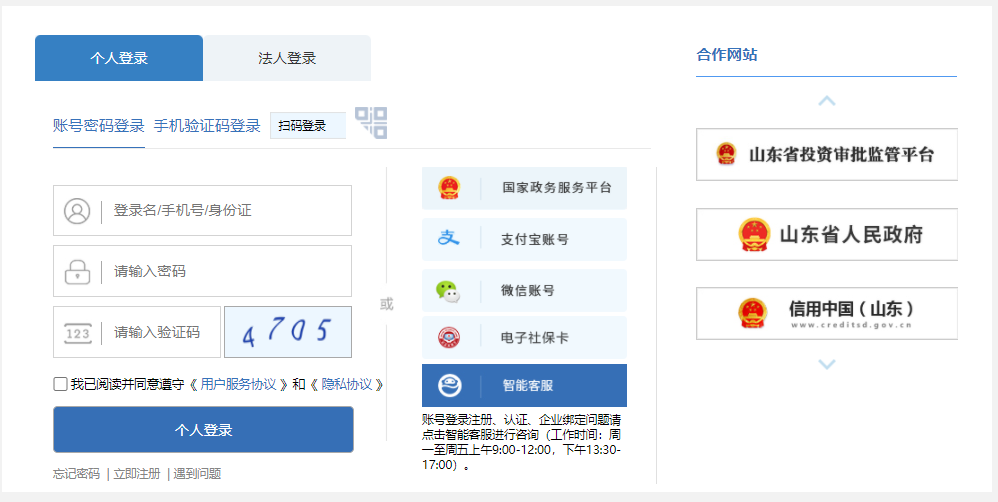
Task: Click the 智能客服 headset icon
Action: point(449,385)
